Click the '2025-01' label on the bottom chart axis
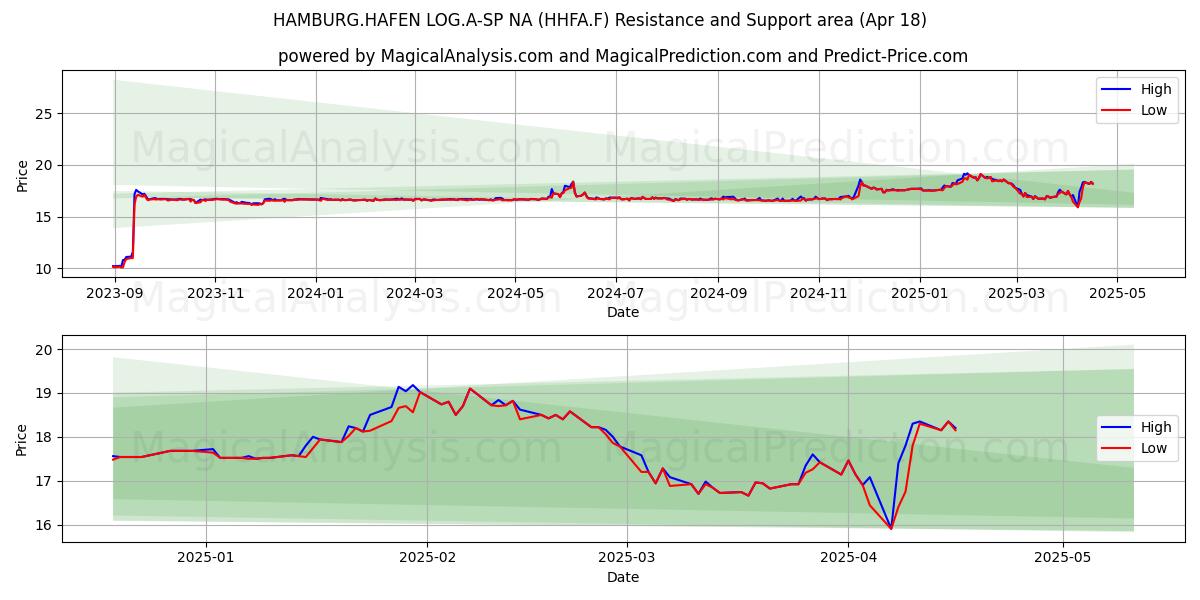 tap(206, 558)
